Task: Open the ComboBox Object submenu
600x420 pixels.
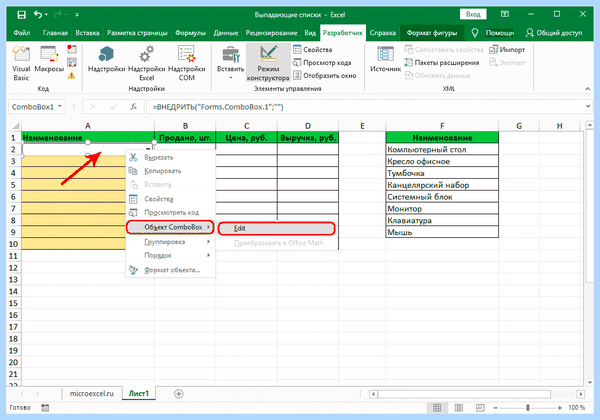Action: click(170, 227)
